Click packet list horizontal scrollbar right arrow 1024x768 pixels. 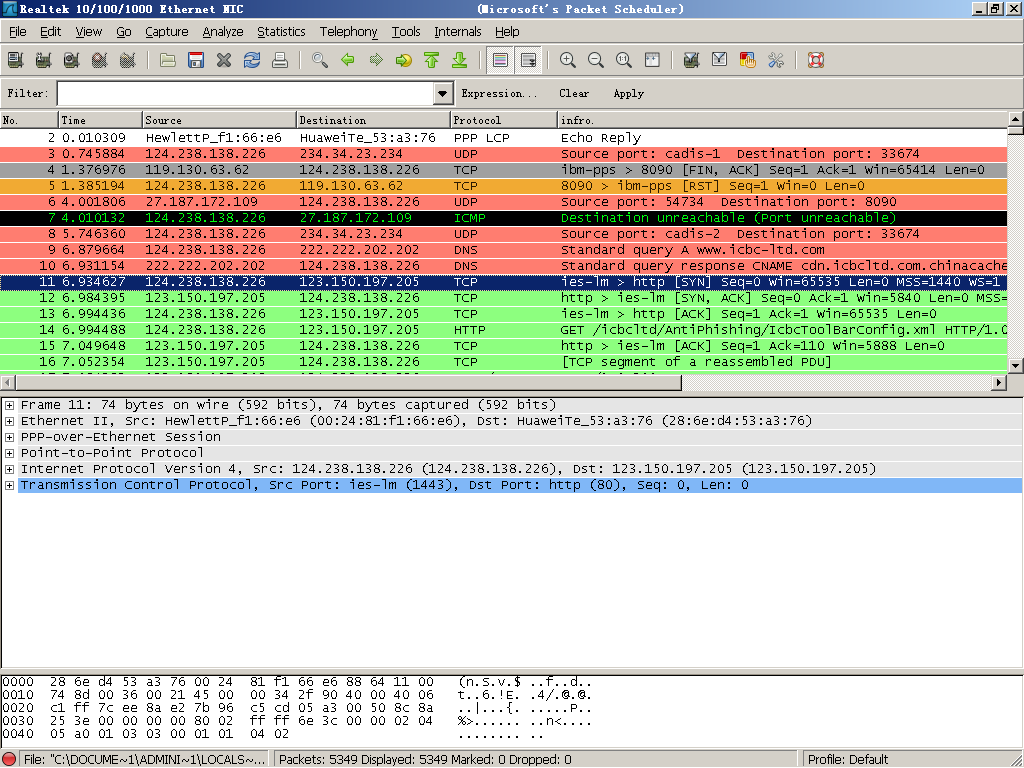point(999,383)
